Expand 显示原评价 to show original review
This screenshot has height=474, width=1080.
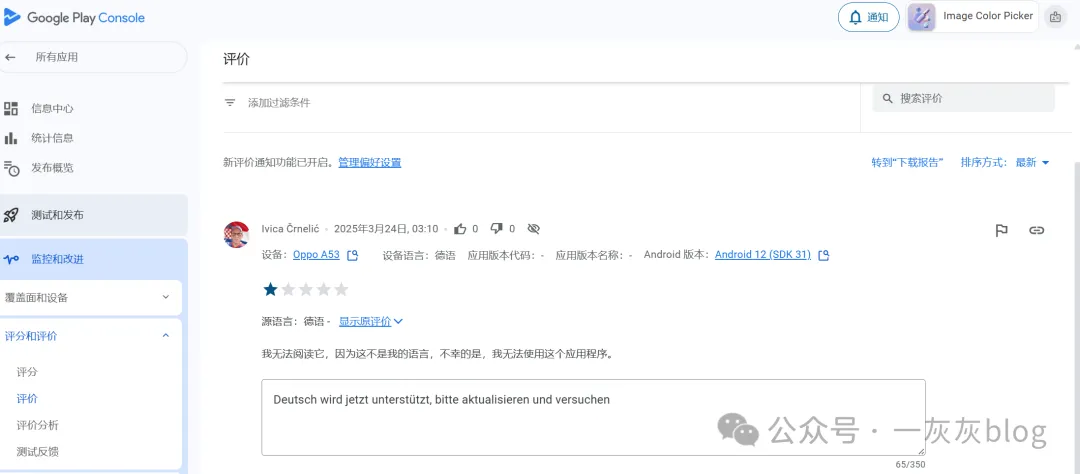370,322
